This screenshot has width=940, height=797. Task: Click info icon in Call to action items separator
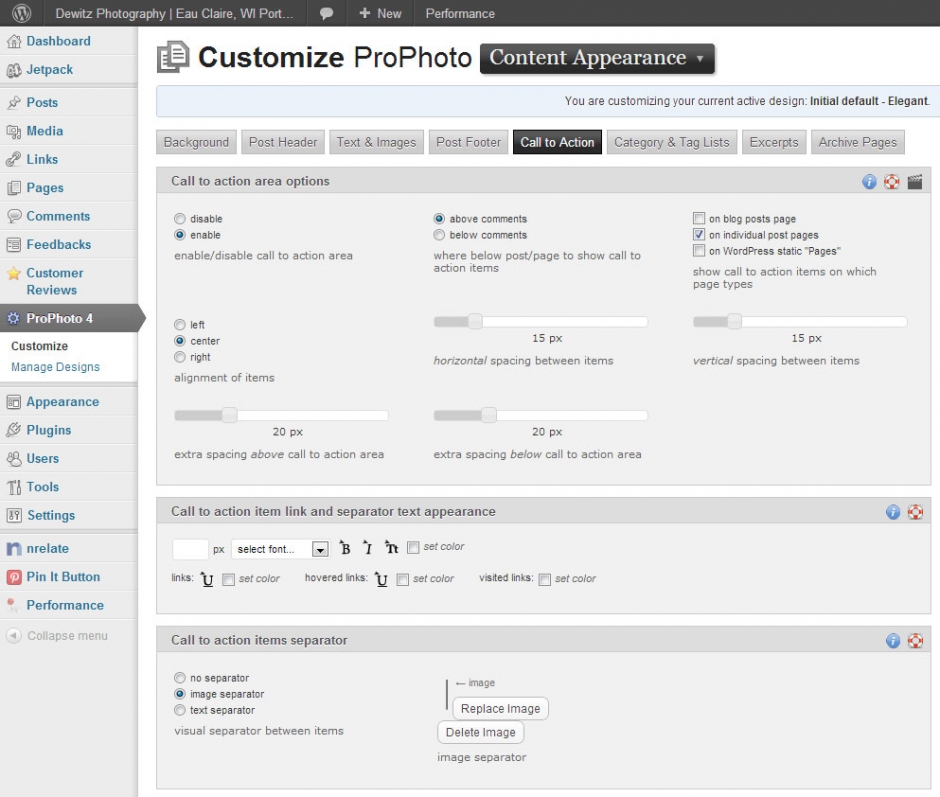(x=893, y=640)
